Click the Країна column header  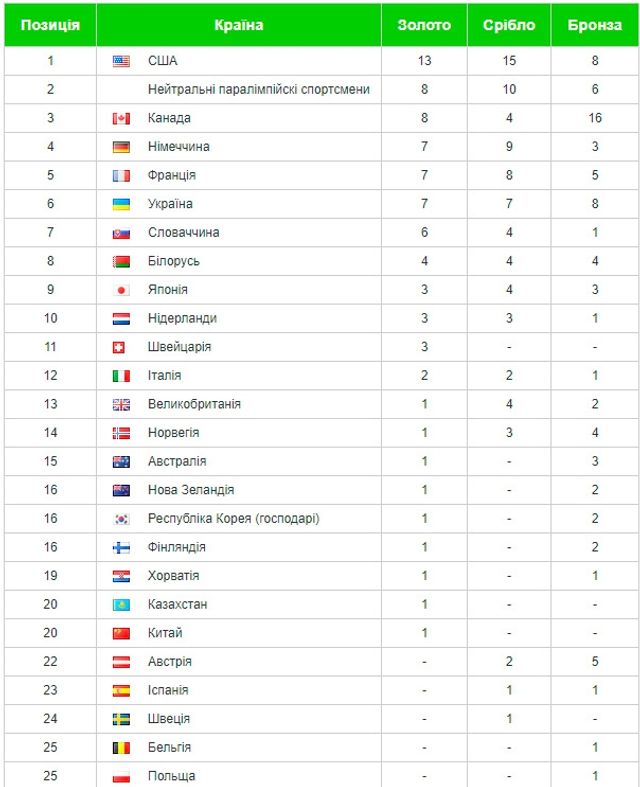click(238, 25)
